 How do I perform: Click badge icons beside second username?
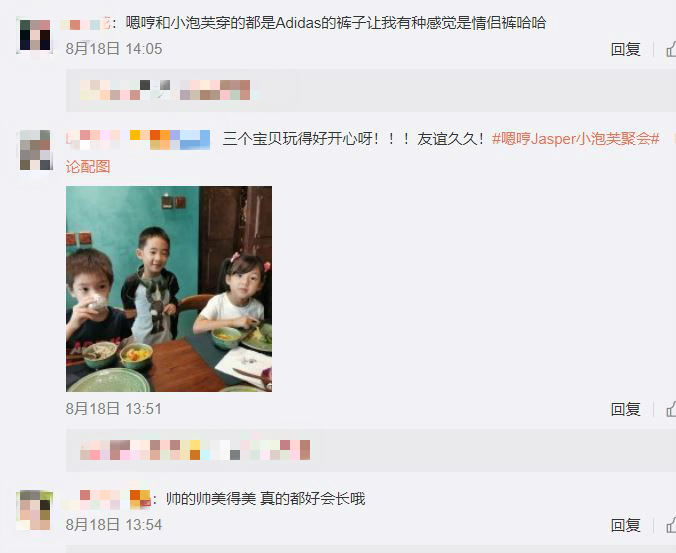point(170,139)
